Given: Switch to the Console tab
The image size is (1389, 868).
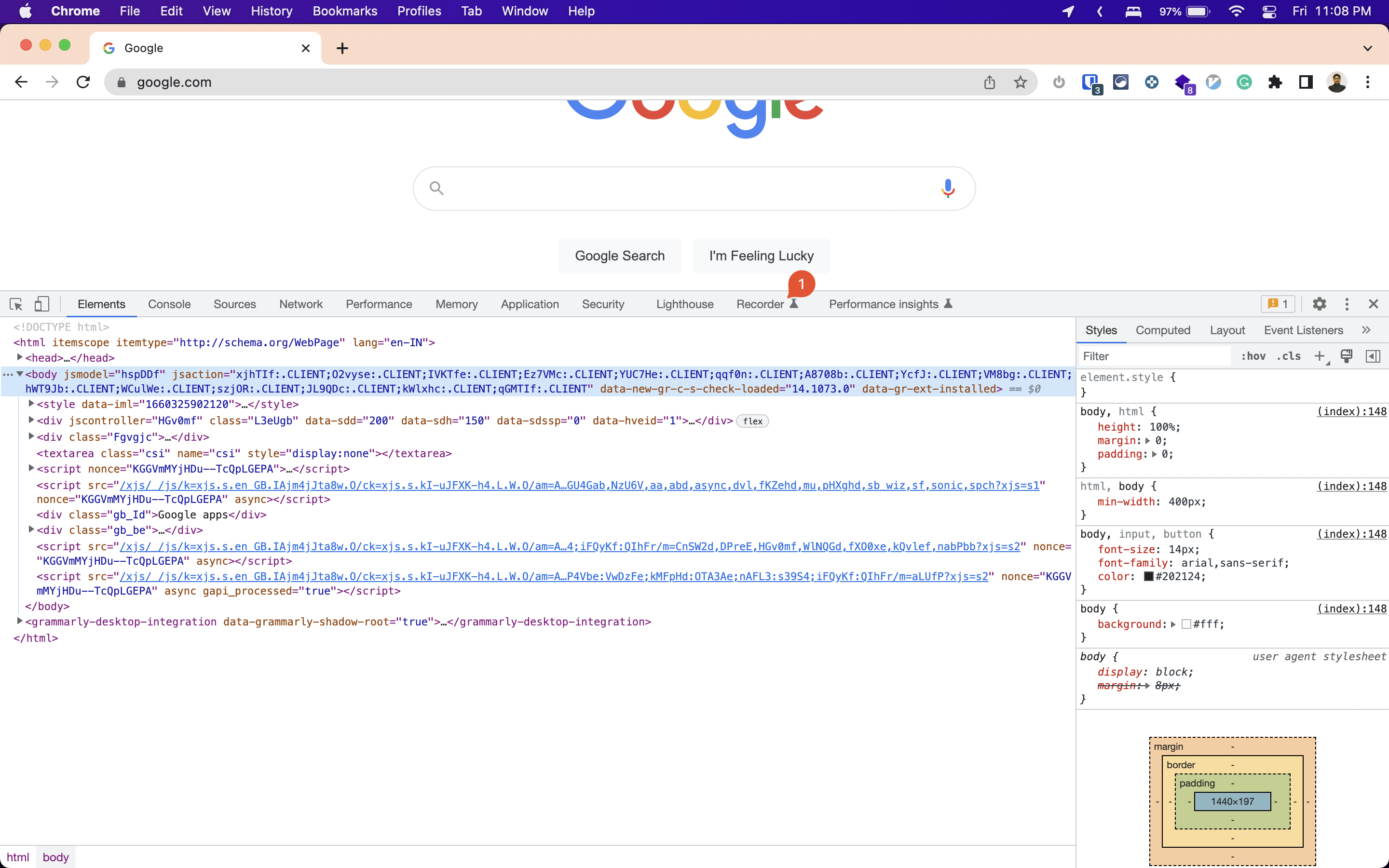Looking at the screenshot, I should click(169, 304).
